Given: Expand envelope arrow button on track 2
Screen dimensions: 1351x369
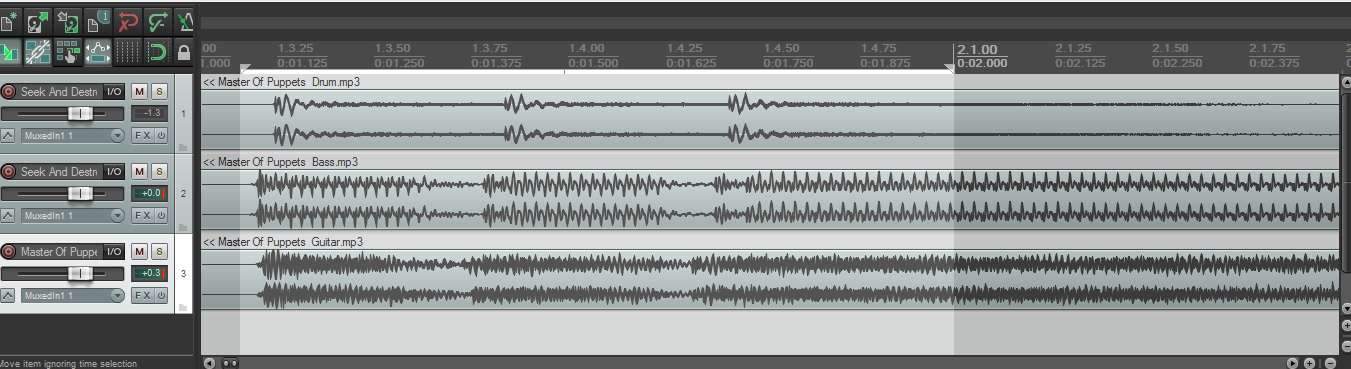Looking at the screenshot, I should pos(8,215).
